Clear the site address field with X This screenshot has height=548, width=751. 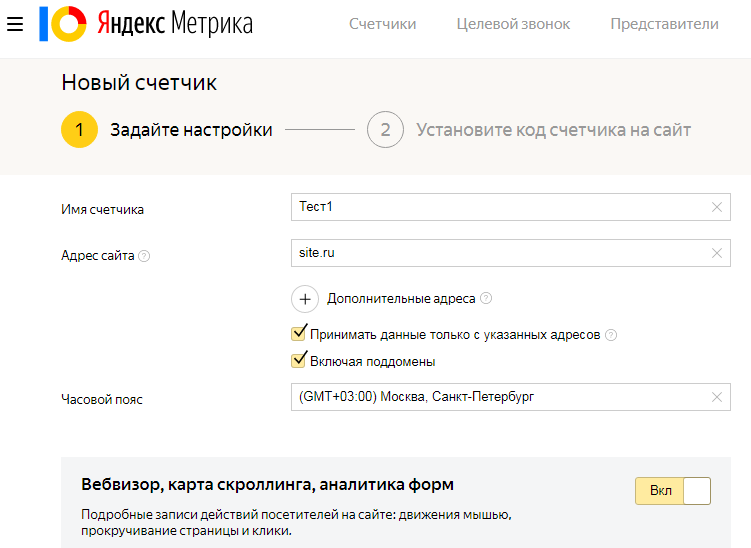(x=716, y=253)
